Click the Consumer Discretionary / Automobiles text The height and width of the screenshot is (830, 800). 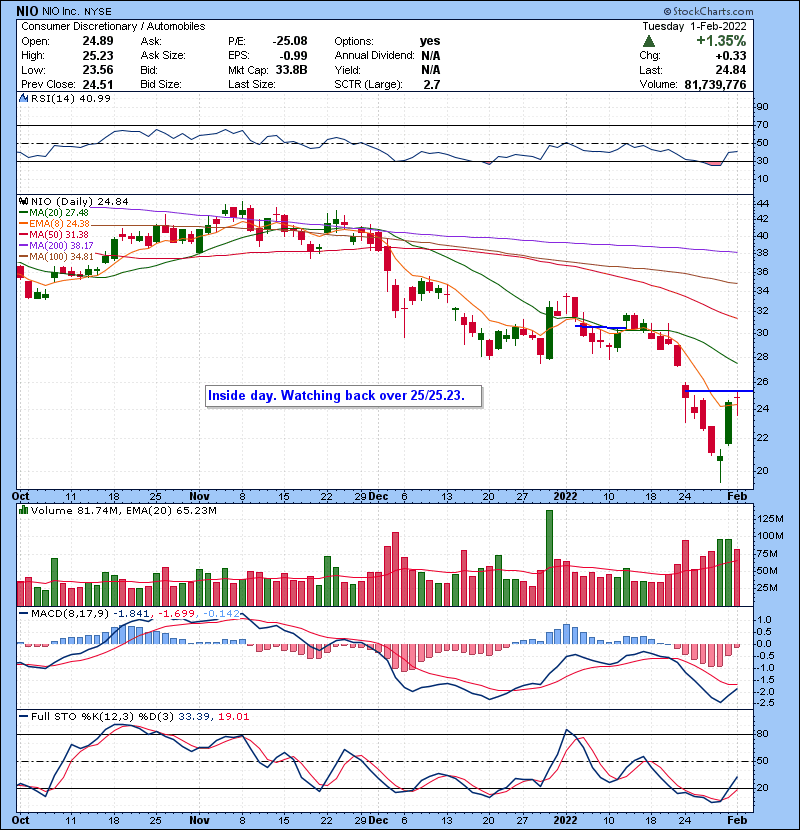[x=113, y=26]
